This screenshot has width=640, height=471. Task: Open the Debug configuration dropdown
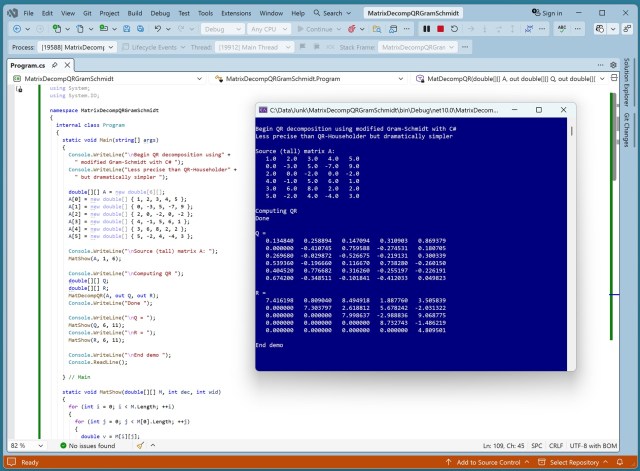coord(221,29)
